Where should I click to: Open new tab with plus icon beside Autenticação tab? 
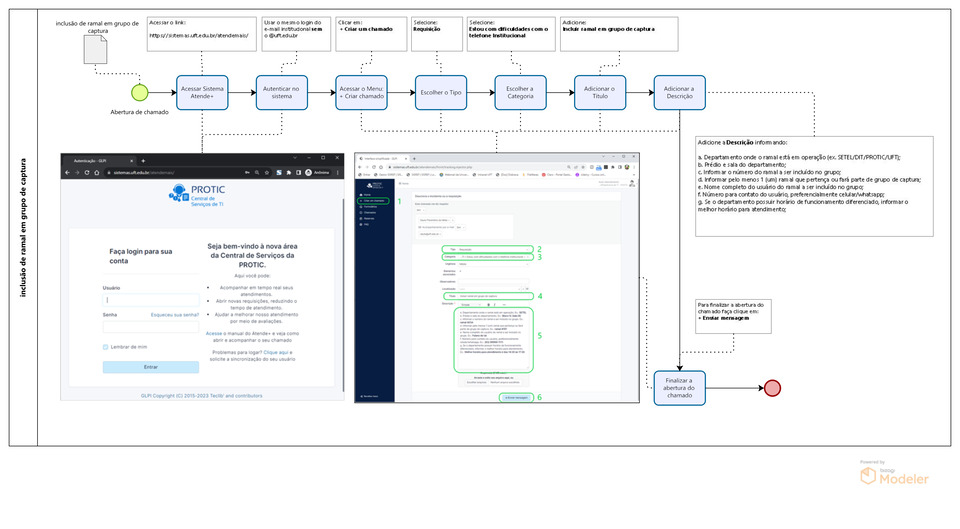(x=144, y=160)
